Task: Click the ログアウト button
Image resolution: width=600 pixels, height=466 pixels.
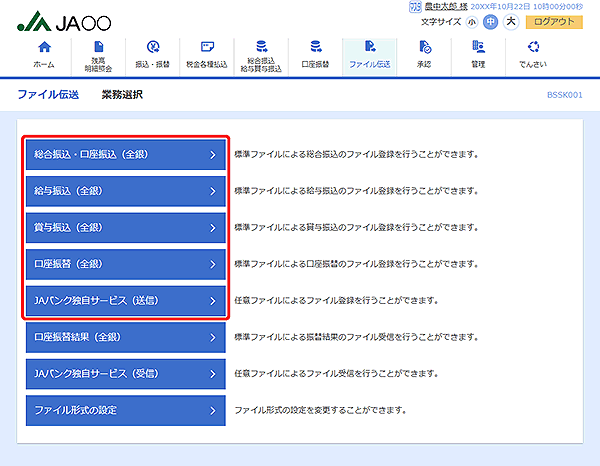Action: click(x=554, y=22)
